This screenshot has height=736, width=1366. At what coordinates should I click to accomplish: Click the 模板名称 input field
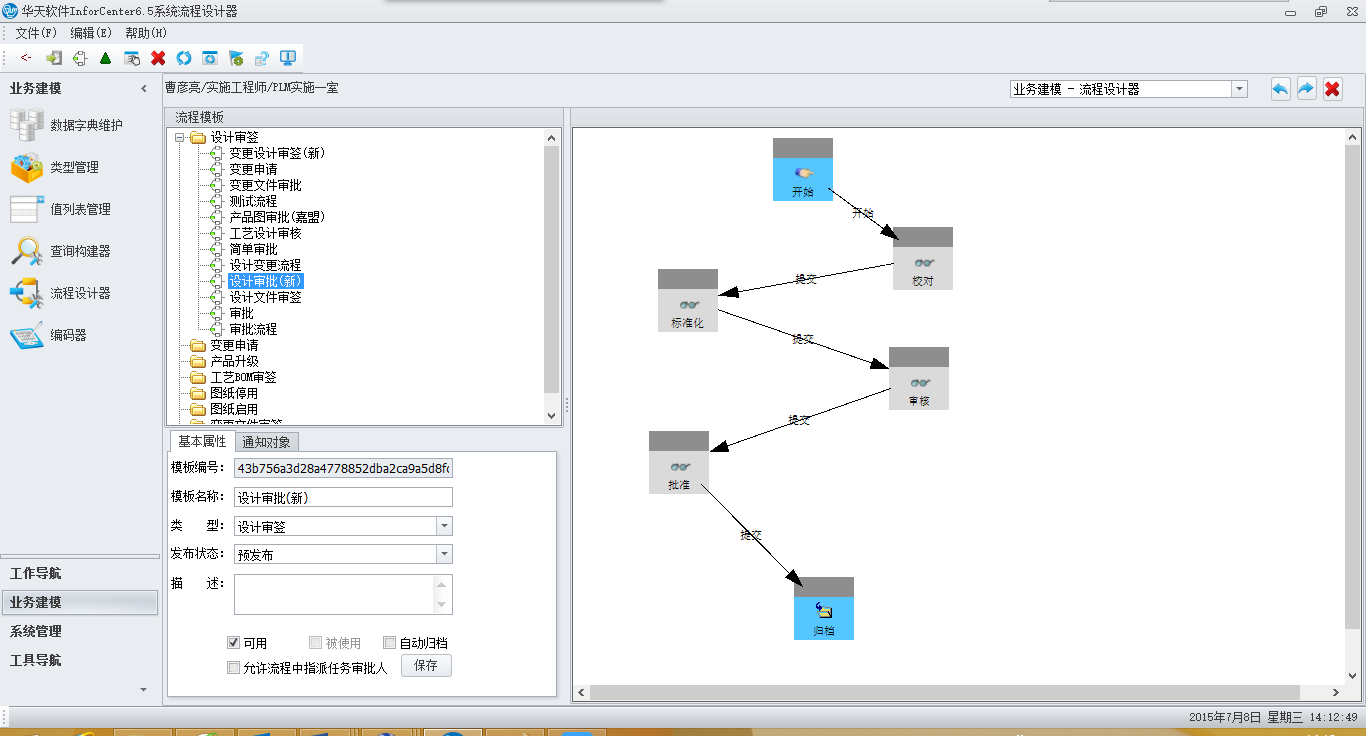pos(343,497)
